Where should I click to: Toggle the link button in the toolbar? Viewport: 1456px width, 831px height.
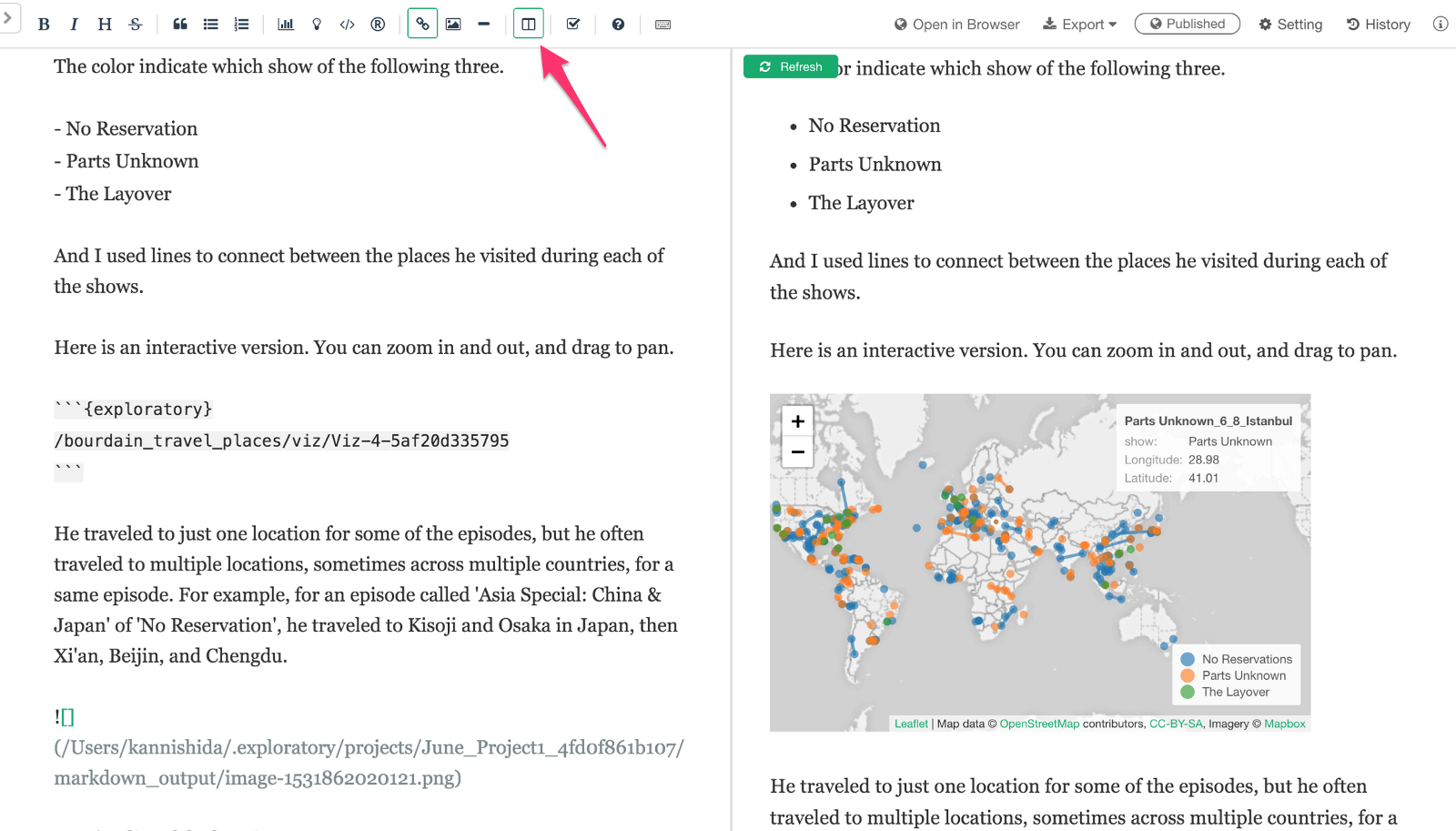click(x=422, y=25)
